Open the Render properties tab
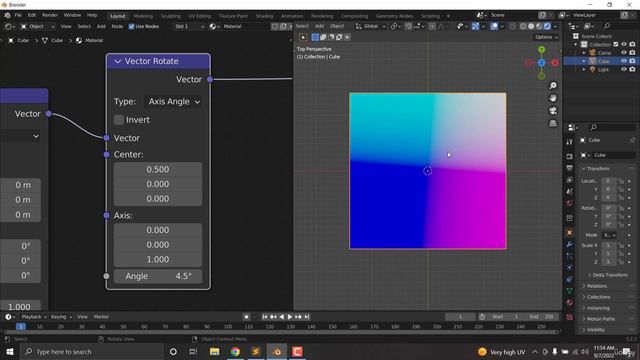The image size is (640, 360). pyautogui.click(x=569, y=156)
